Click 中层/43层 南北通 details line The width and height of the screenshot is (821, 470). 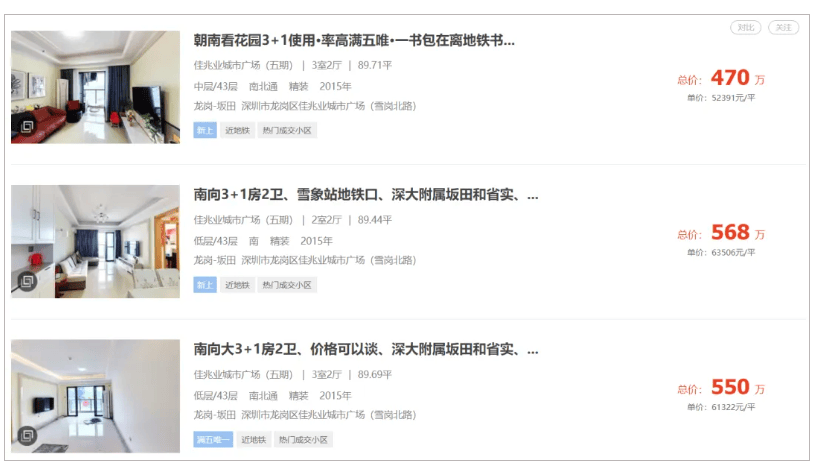point(272,86)
